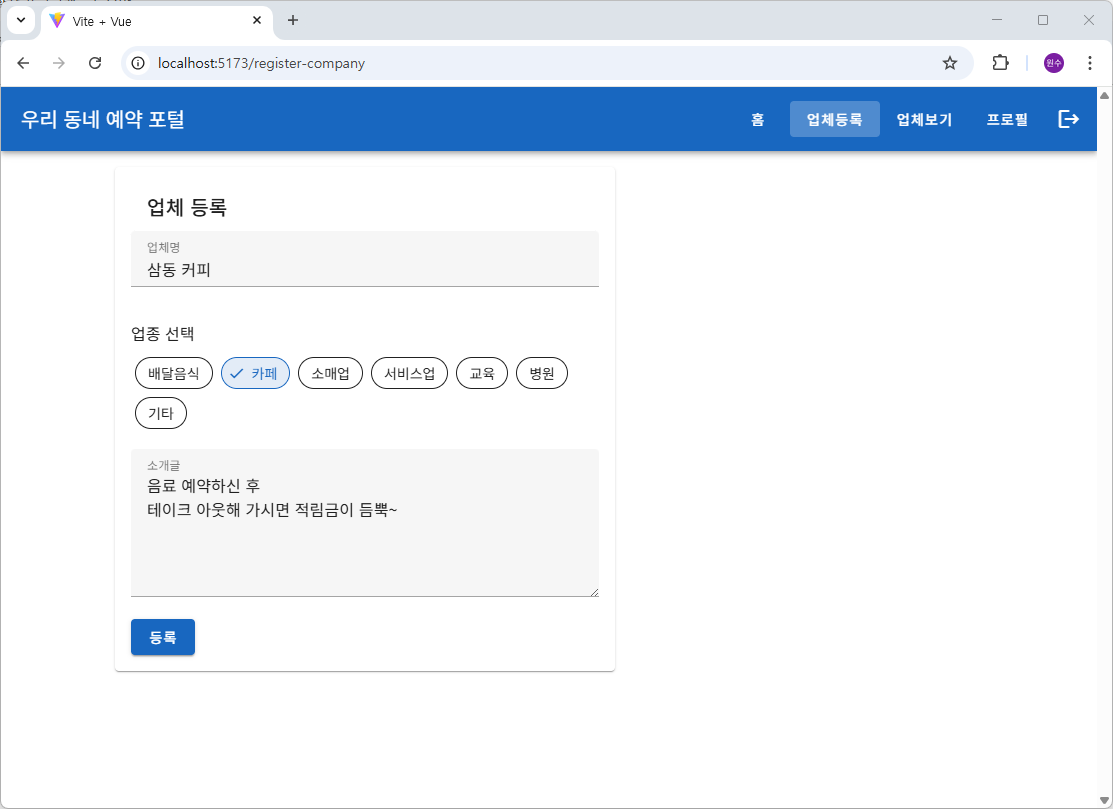Select the 병원 category chip

point(542,373)
